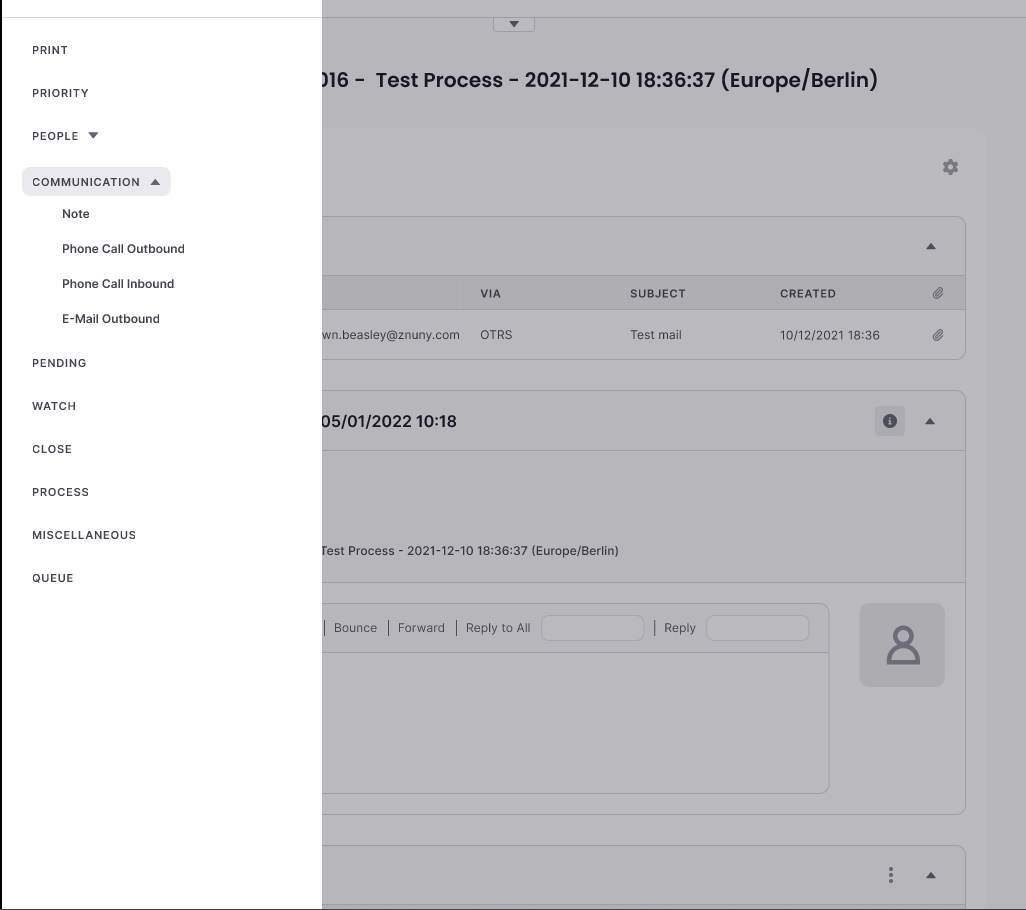The width and height of the screenshot is (1026, 910).
Task: Open the Pending menu item
Action: click(x=59, y=363)
